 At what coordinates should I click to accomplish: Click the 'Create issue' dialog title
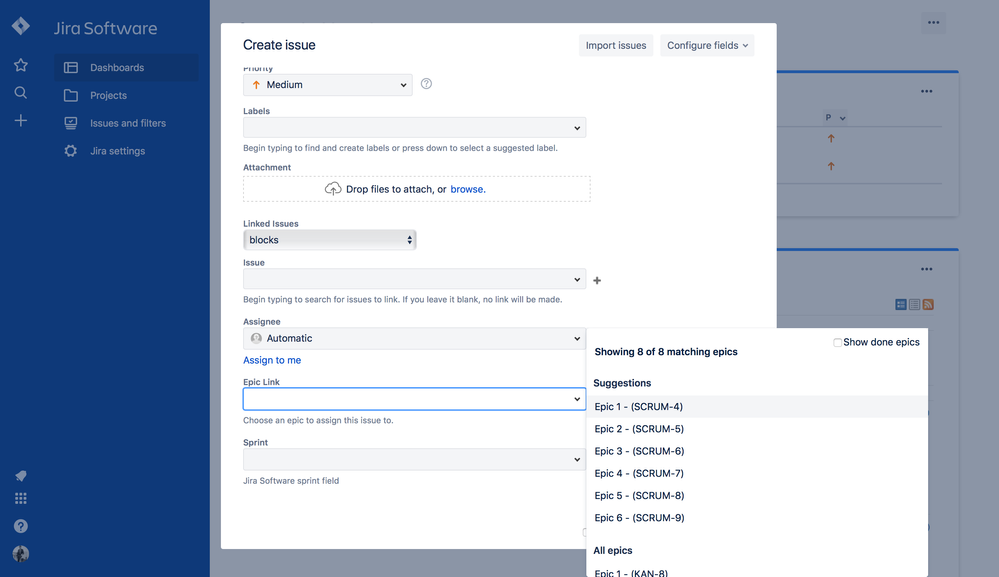[x=279, y=45]
